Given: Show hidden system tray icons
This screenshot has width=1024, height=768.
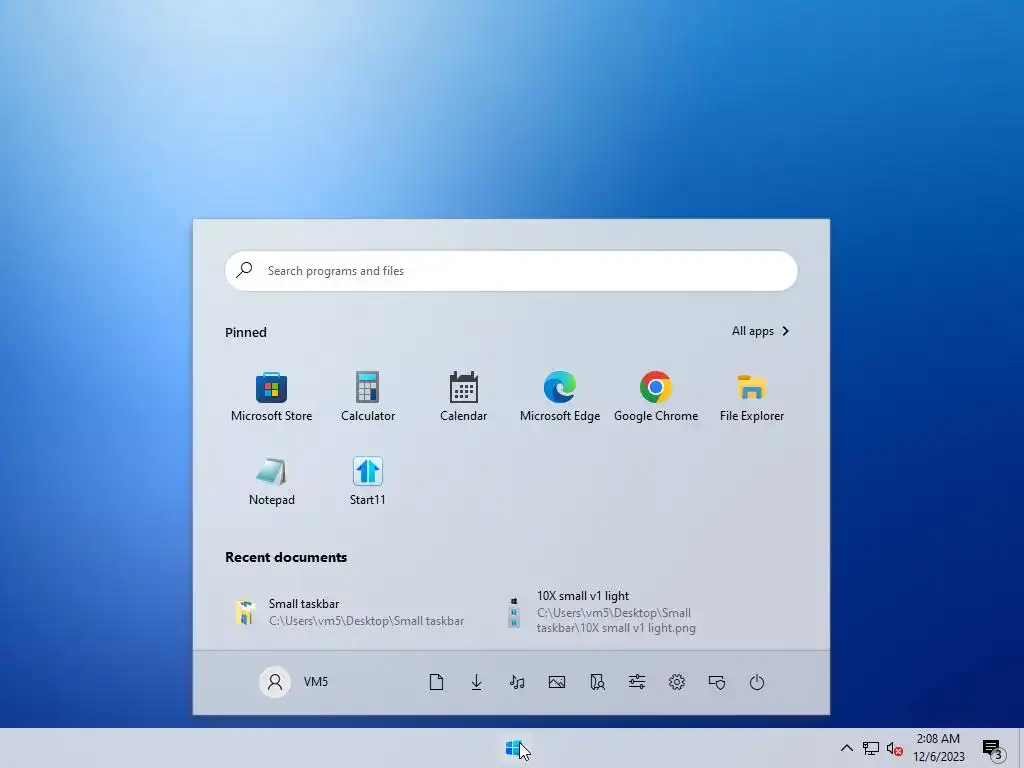Looking at the screenshot, I should click(x=846, y=748).
